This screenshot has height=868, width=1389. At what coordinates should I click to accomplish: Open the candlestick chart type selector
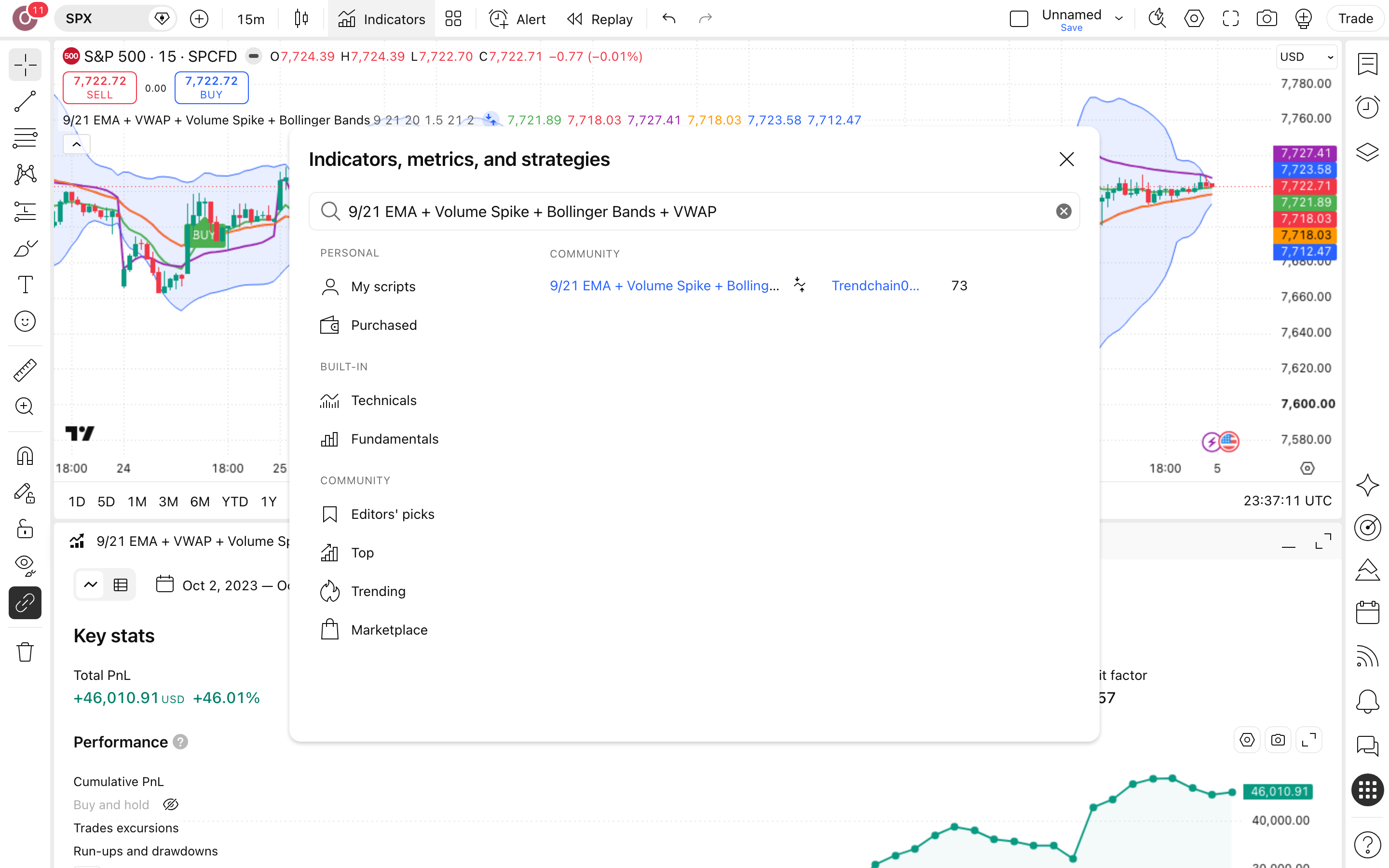click(301, 19)
